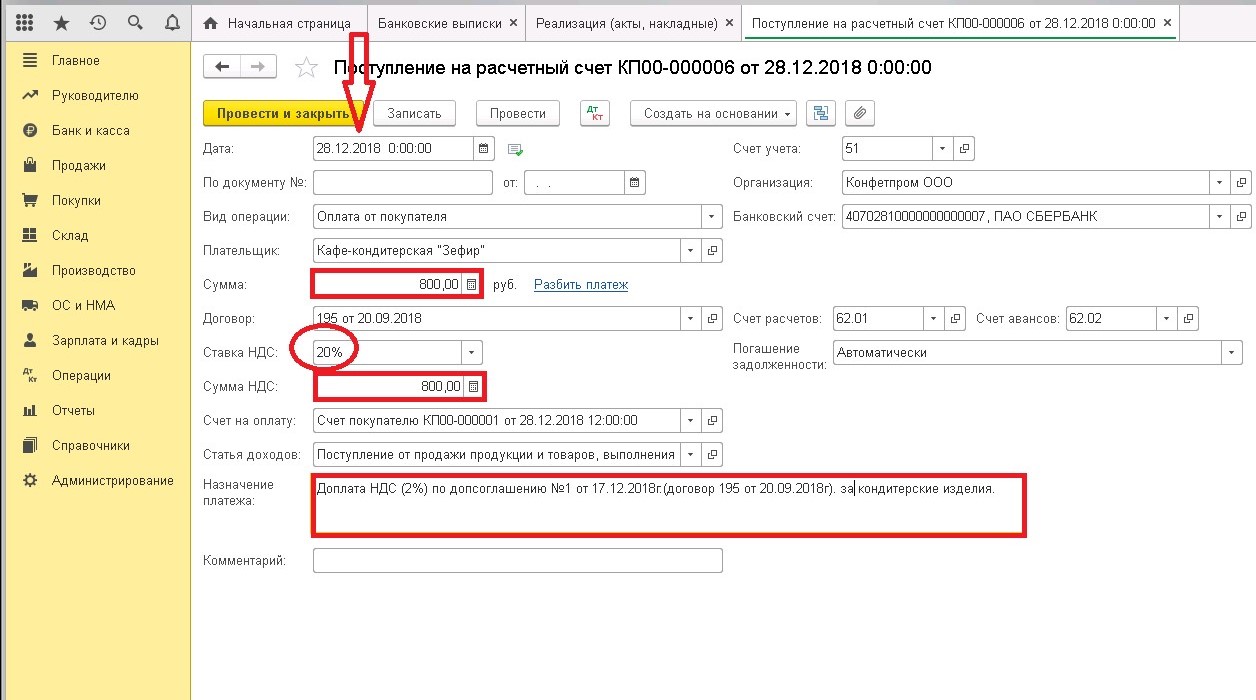Open Статья доходов record button
The height and width of the screenshot is (700, 1256).
pyautogui.click(x=712, y=454)
